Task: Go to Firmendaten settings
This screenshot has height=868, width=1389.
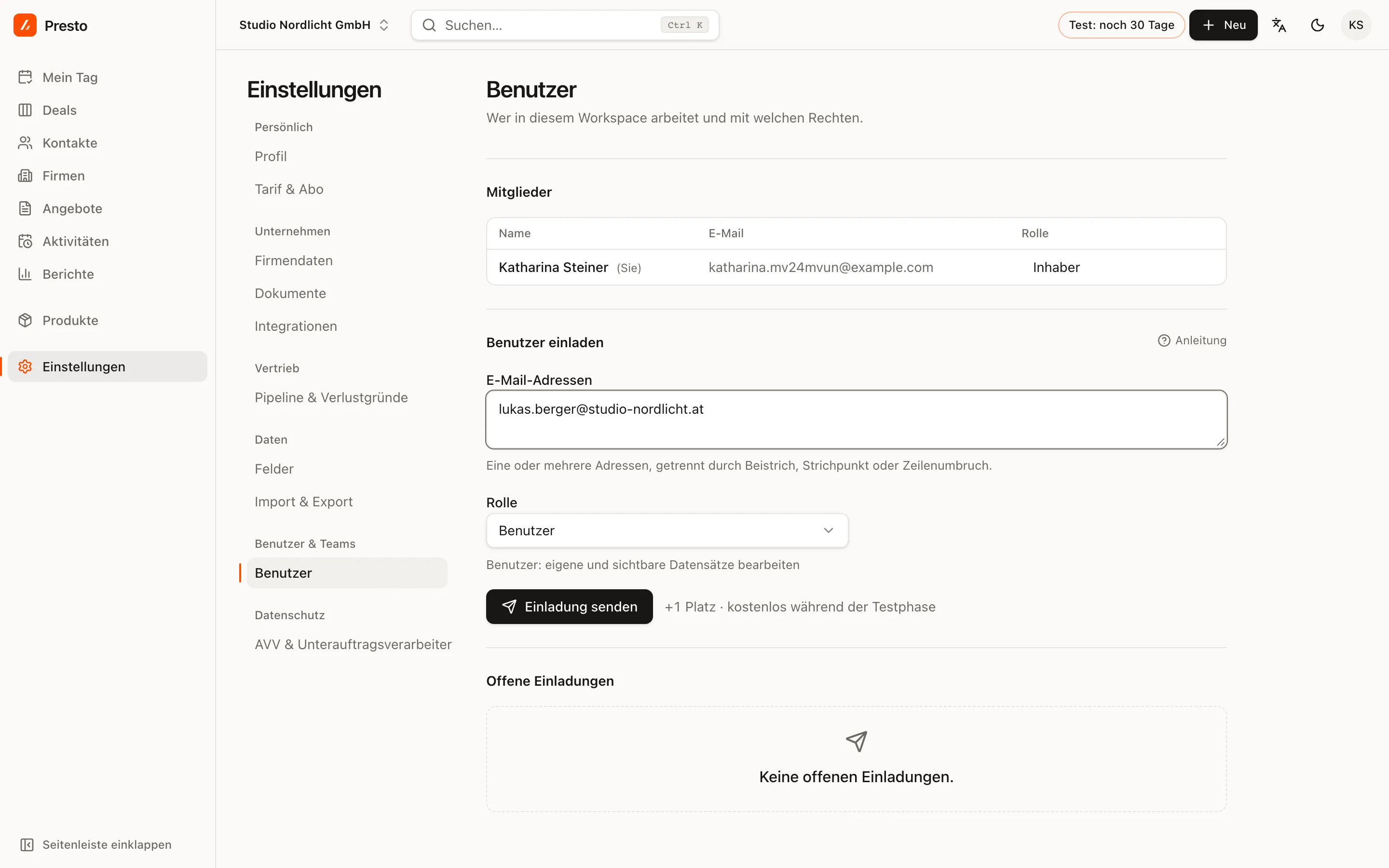Action: point(293,260)
